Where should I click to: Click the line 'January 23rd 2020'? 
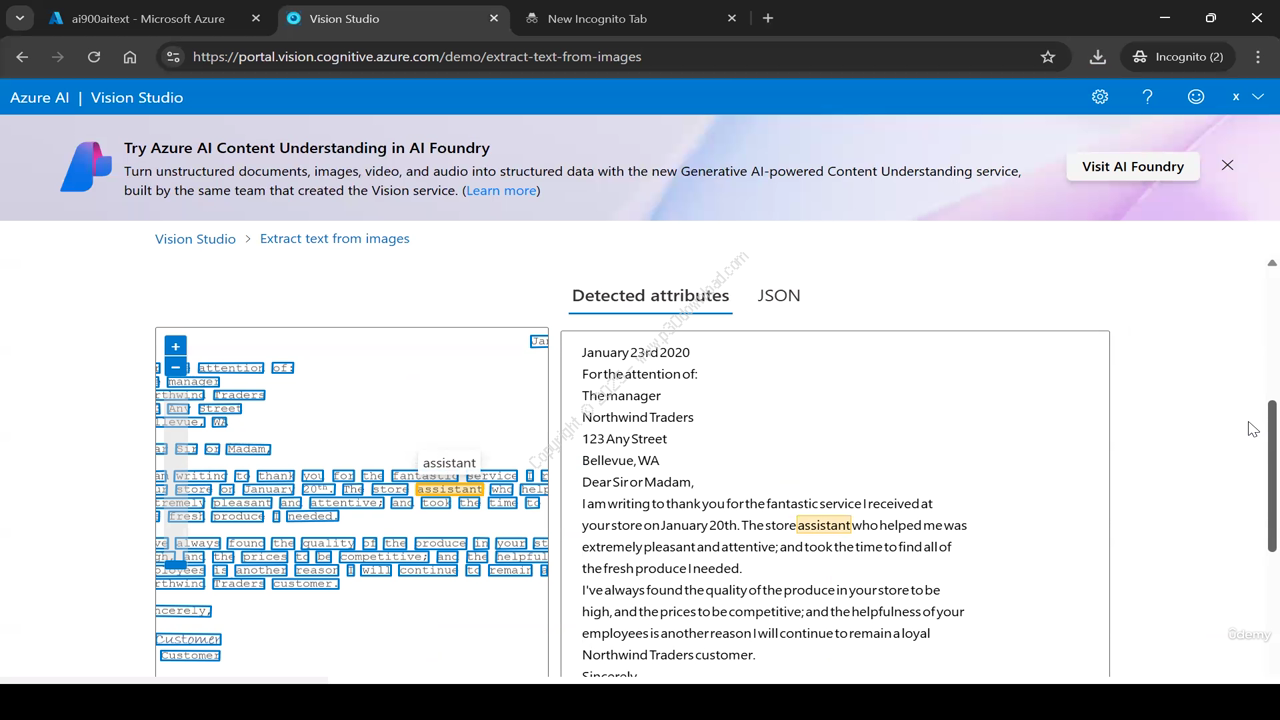click(x=636, y=352)
